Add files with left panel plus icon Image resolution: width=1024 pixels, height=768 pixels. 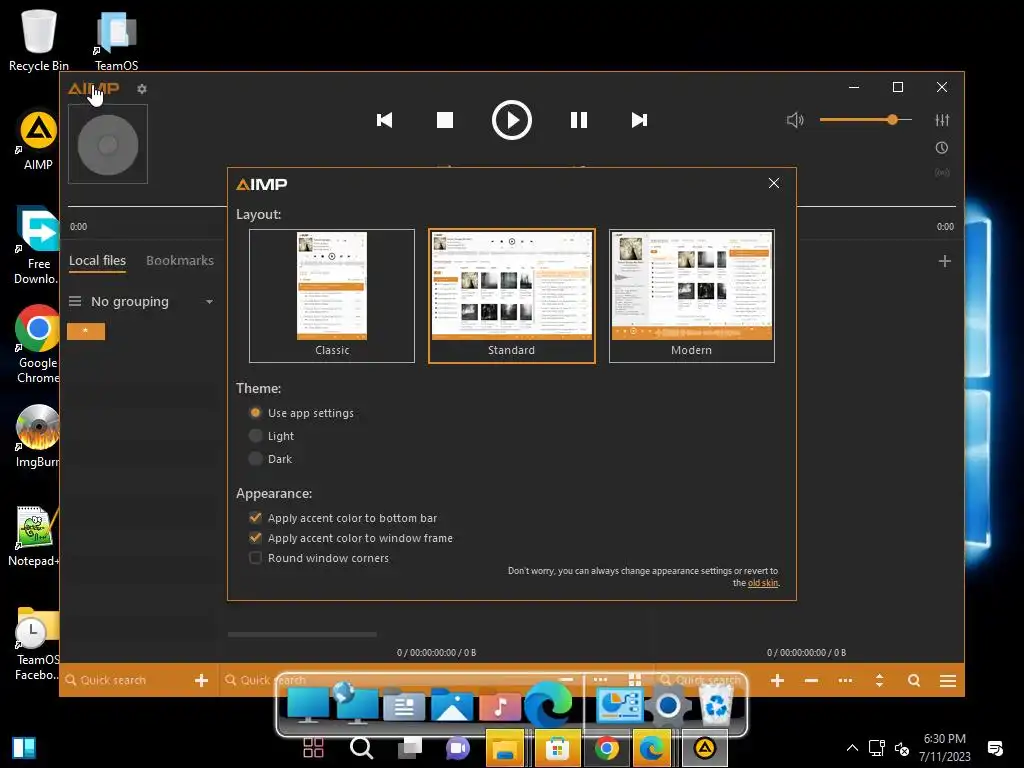click(201, 680)
